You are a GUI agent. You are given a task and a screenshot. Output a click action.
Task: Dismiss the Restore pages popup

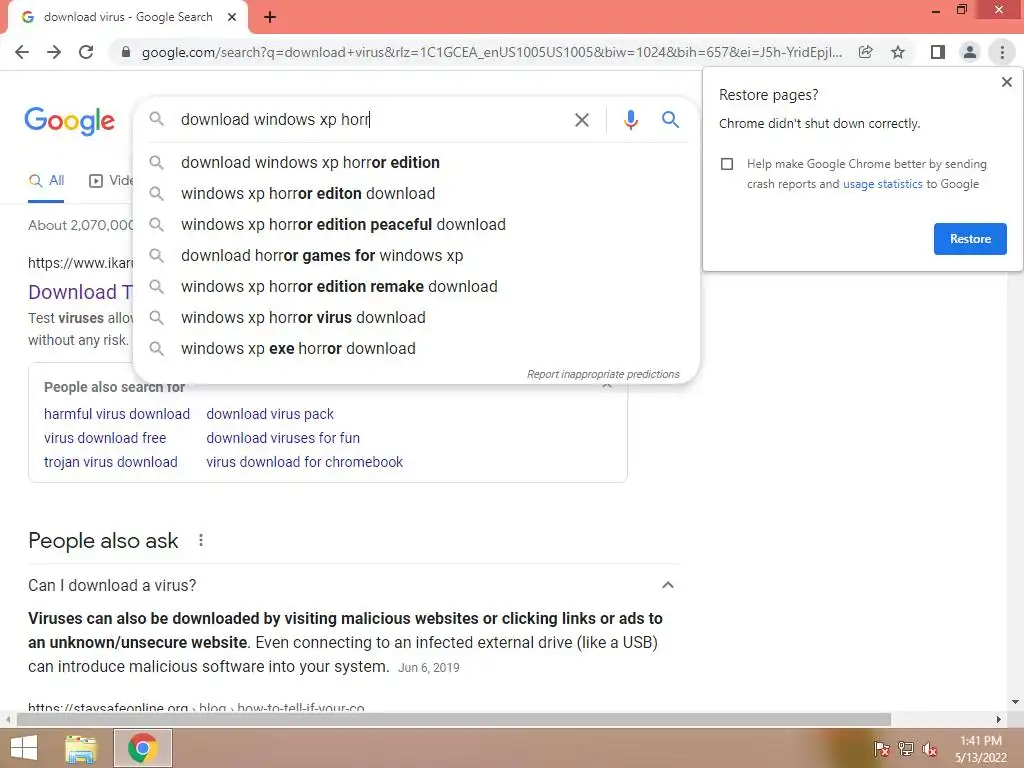1006,82
